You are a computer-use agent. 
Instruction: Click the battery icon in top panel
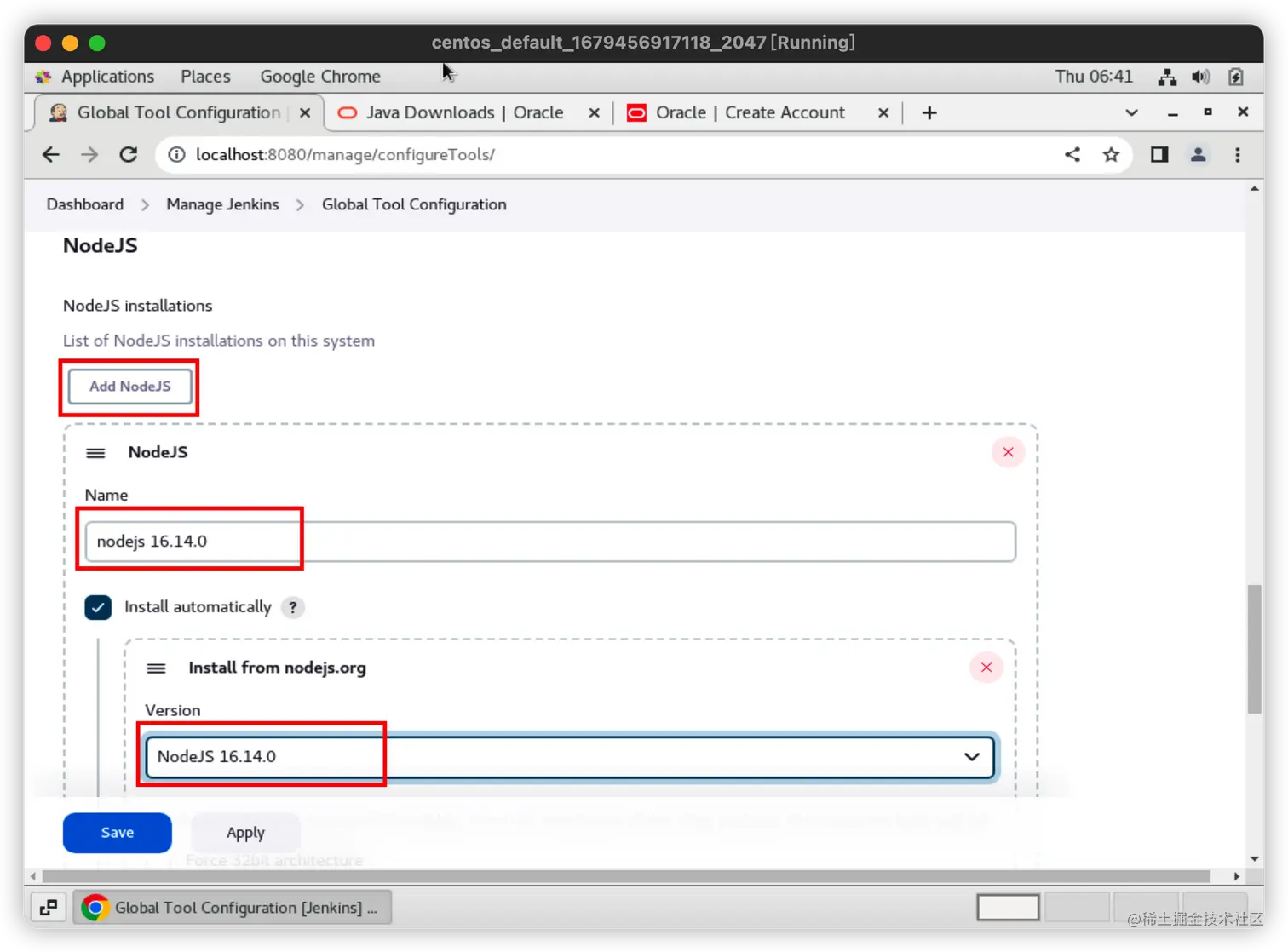pos(1236,77)
